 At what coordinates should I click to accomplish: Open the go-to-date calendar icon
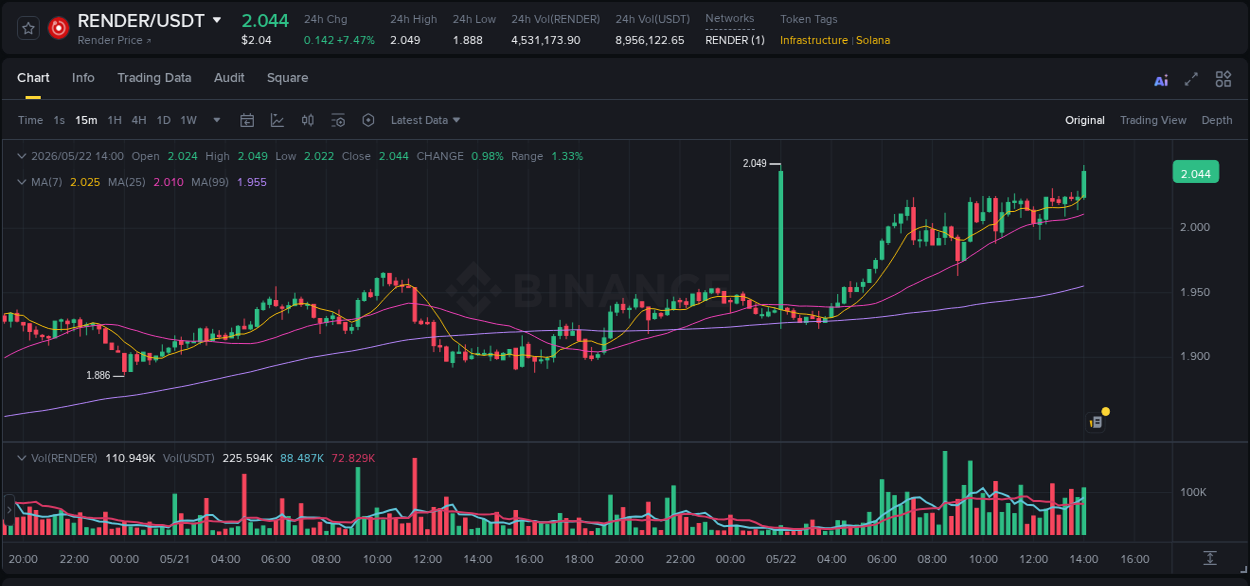point(247,120)
